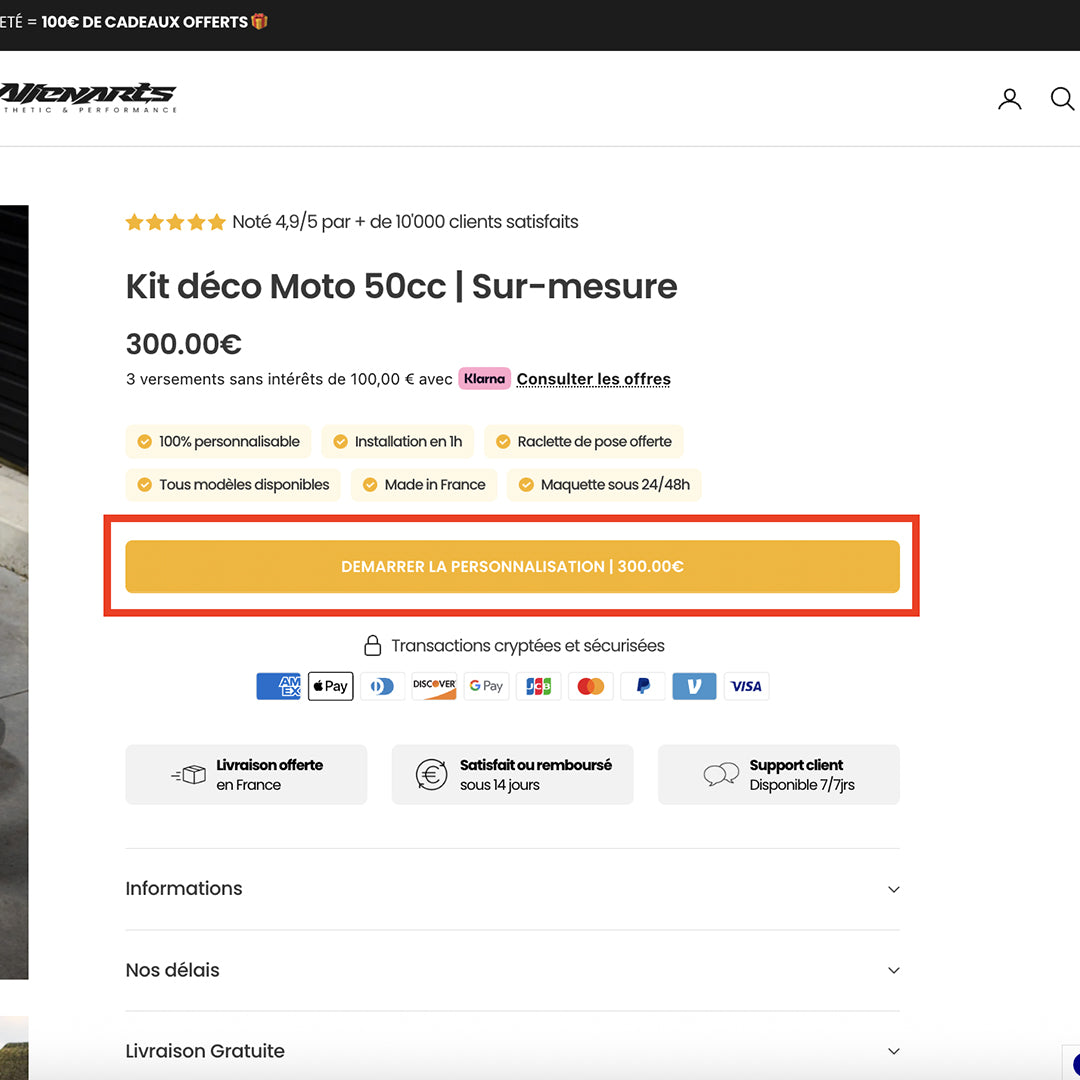The image size is (1080, 1080).
Task: Click the search magnifier icon
Action: tap(1061, 99)
